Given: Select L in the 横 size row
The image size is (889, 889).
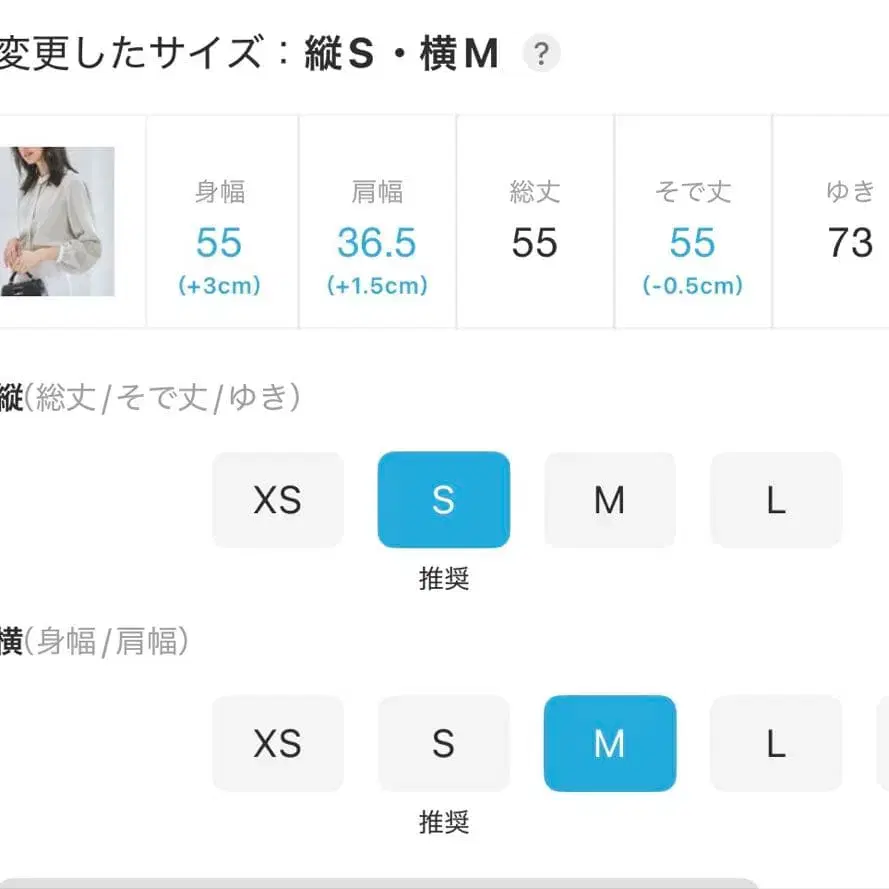Looking at the screenshot, I should [775, 744].
